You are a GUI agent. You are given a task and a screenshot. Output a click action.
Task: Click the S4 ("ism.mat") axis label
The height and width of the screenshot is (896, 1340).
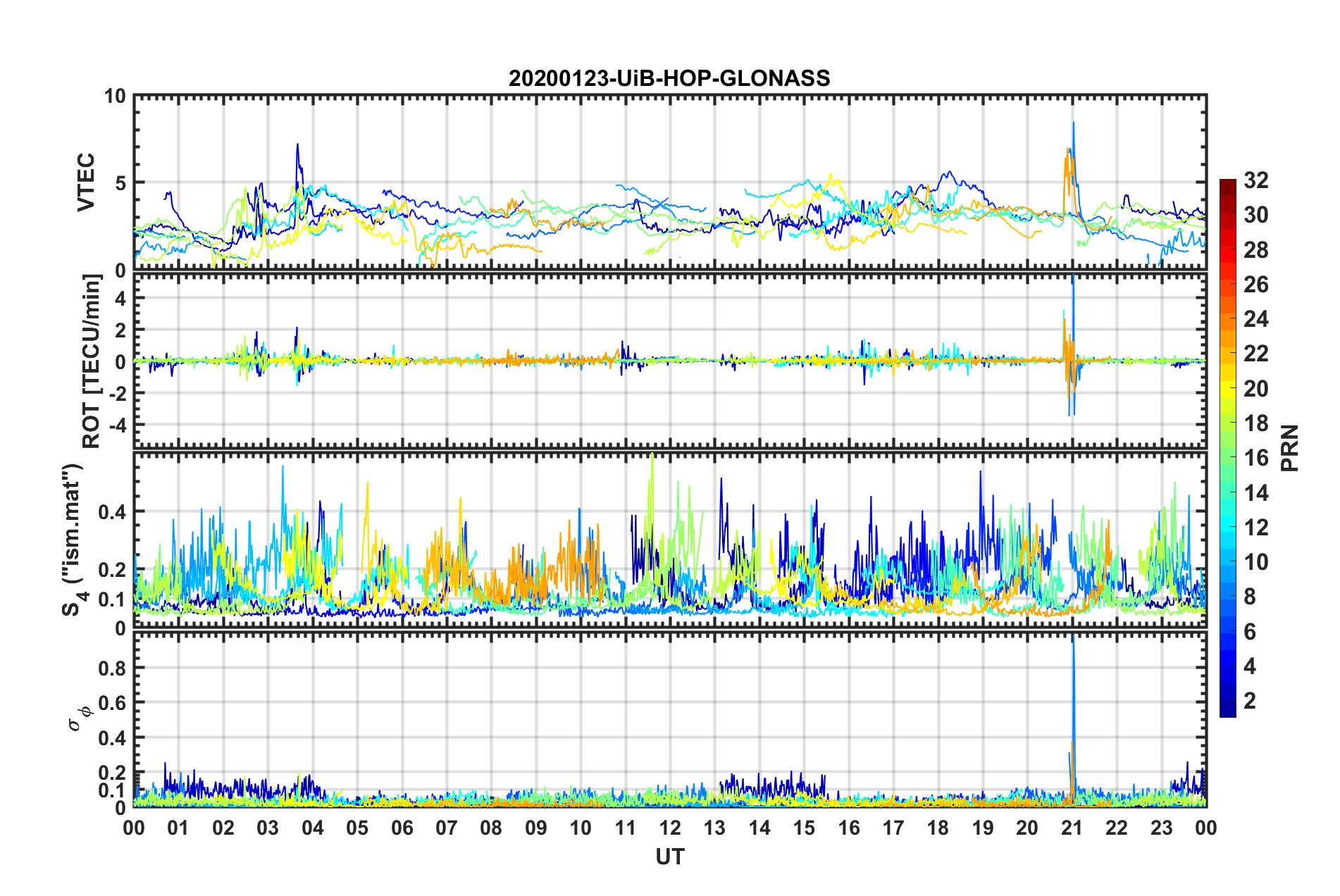point(73,540)
